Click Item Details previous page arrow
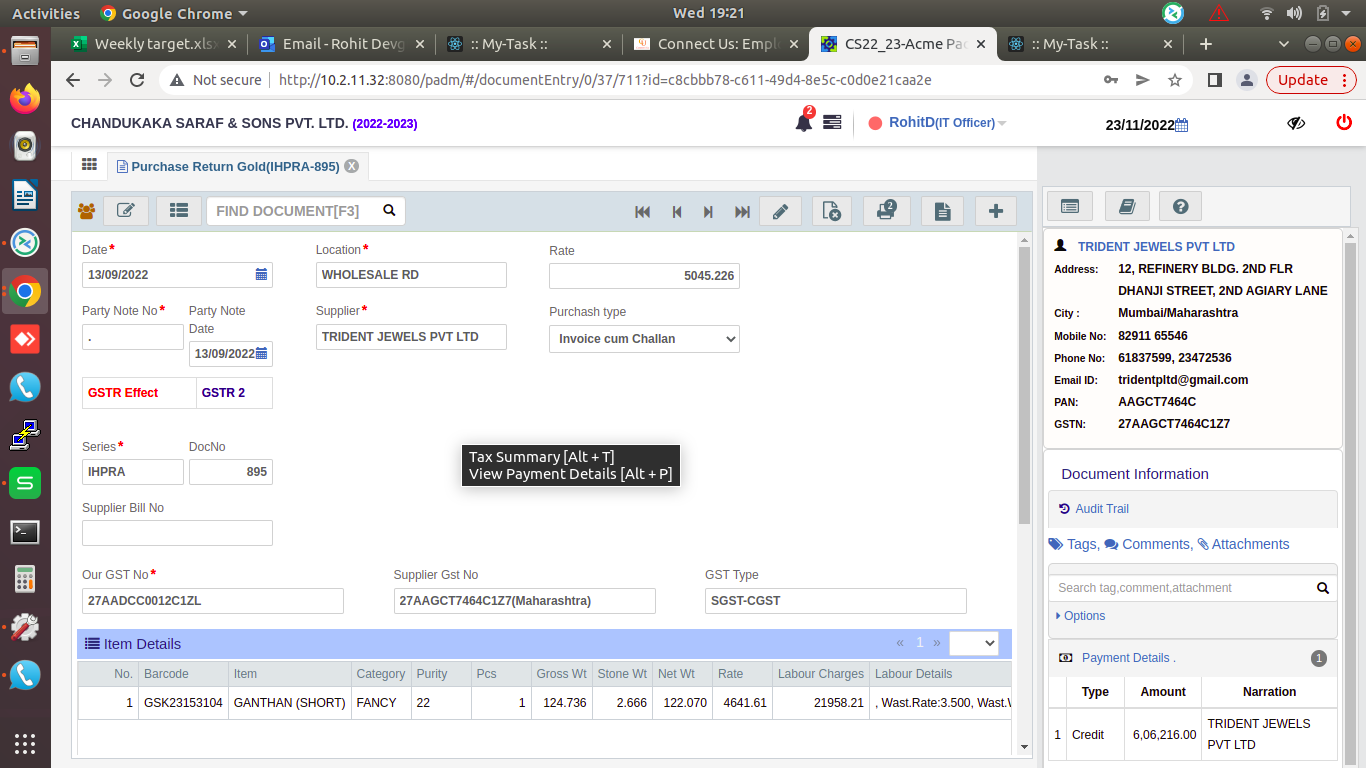This screenshot has height=768, width=1366. click(x=900, y=643)
